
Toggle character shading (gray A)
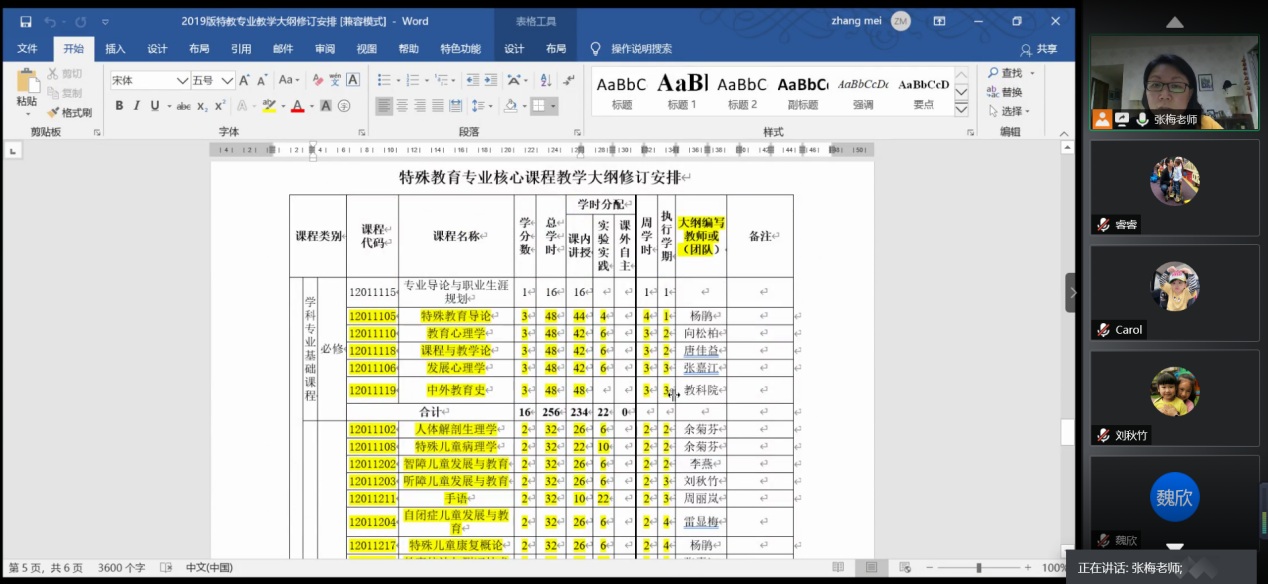(328, 106)
